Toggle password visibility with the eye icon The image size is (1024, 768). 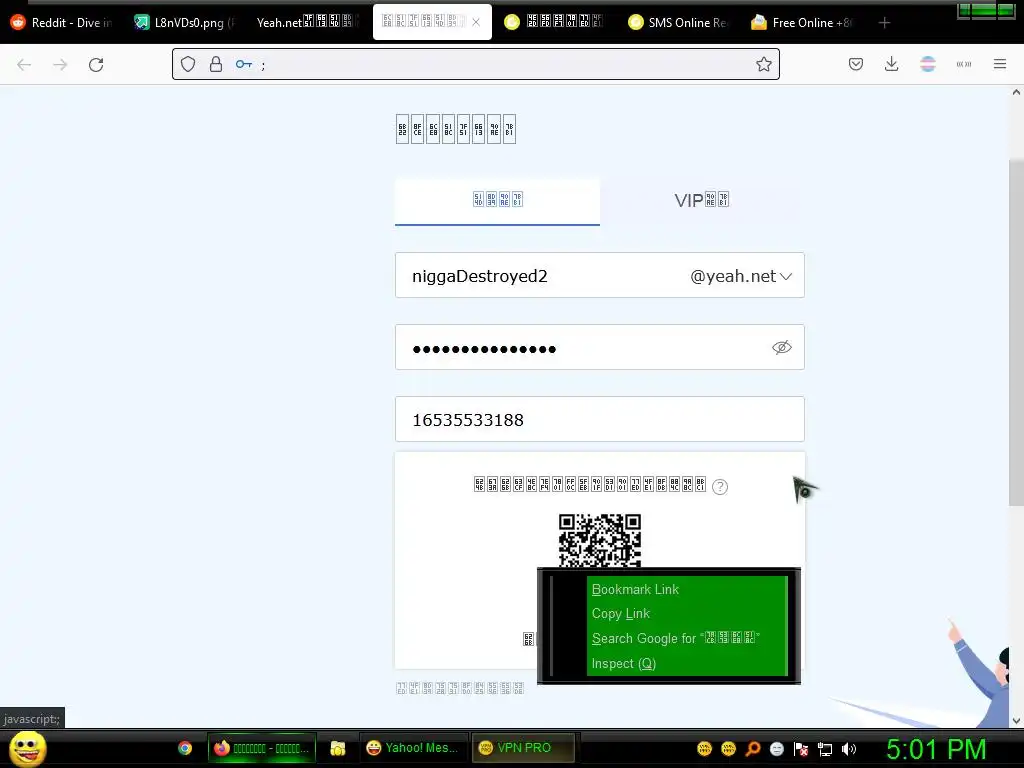point(782,347)
